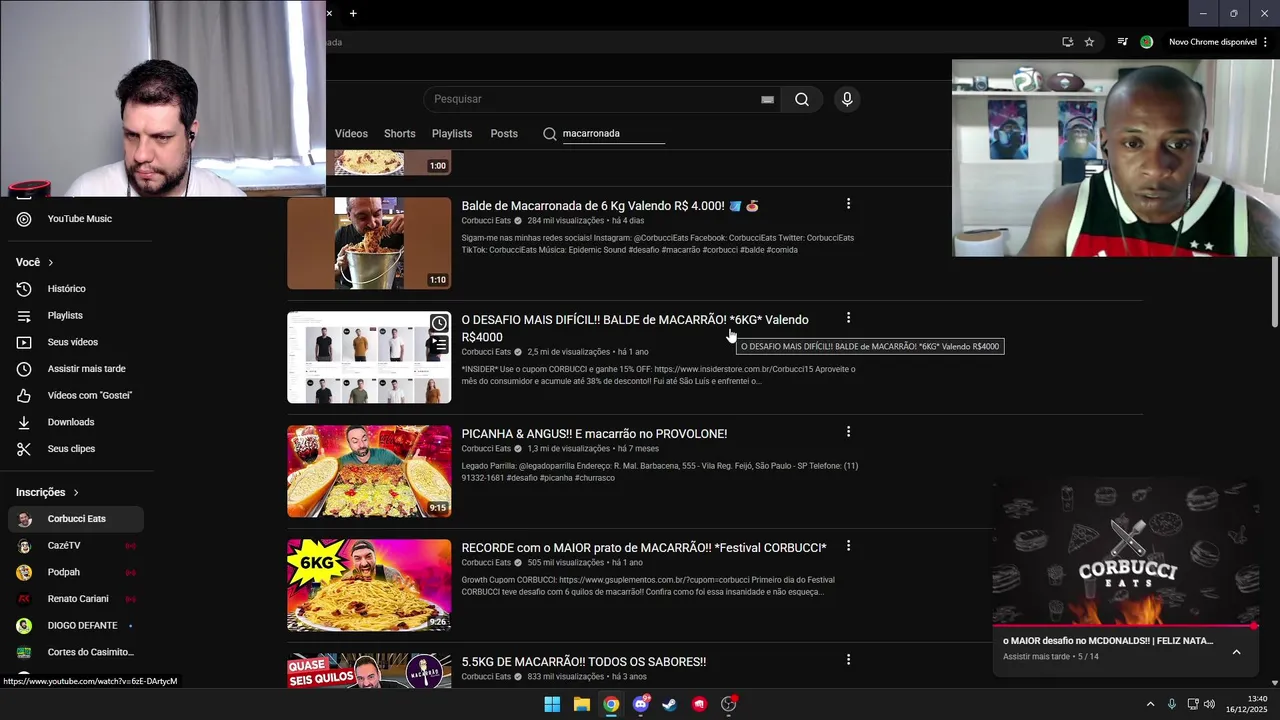Screen dimensions: 1280x720
Task: Open options menu for RECORDE com o MAIOR prato video
Action: (x=848, y=546)
